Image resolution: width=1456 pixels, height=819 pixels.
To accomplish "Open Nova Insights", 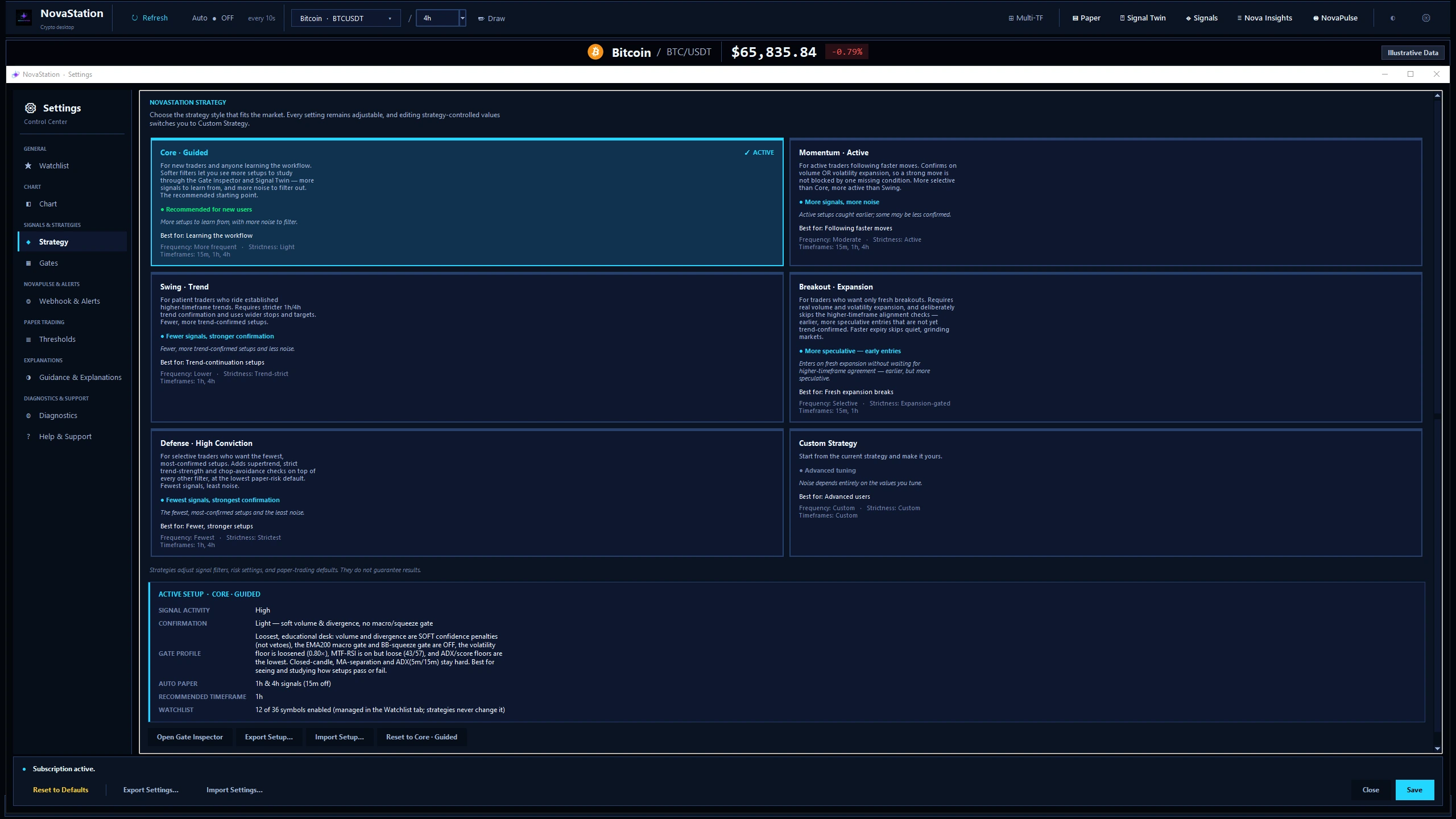I will 1264,18.
